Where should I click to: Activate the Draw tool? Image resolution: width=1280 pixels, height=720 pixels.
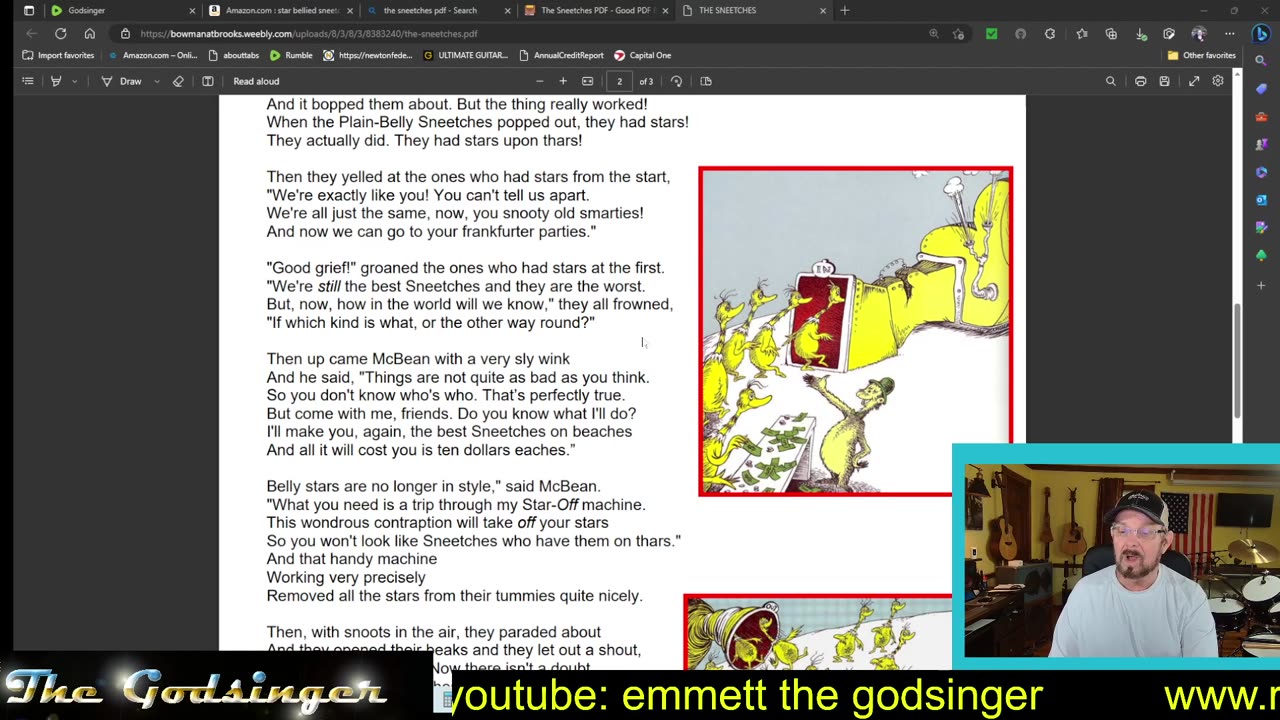(x=121, y=81)
